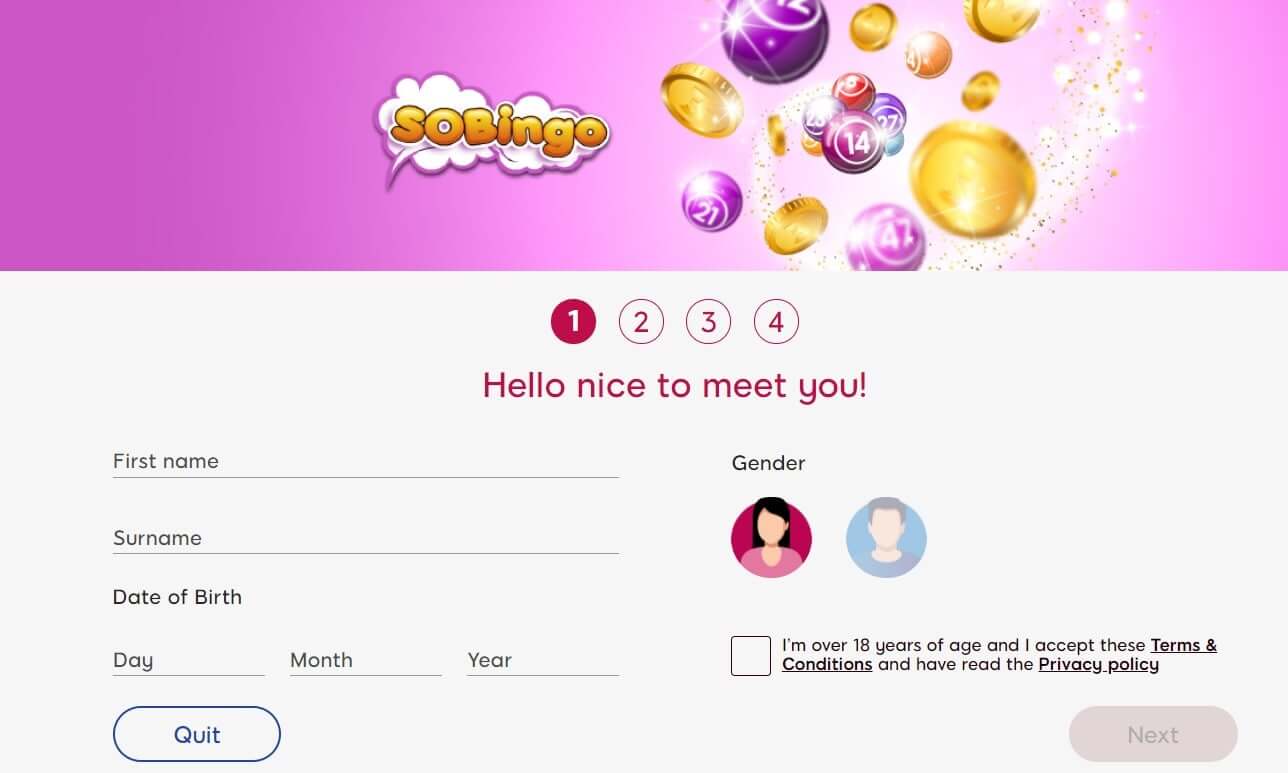This screenshot has height=773, width=1288.
Task: Tick the over 18 age checkbox
Action: (x=751, y=656)
